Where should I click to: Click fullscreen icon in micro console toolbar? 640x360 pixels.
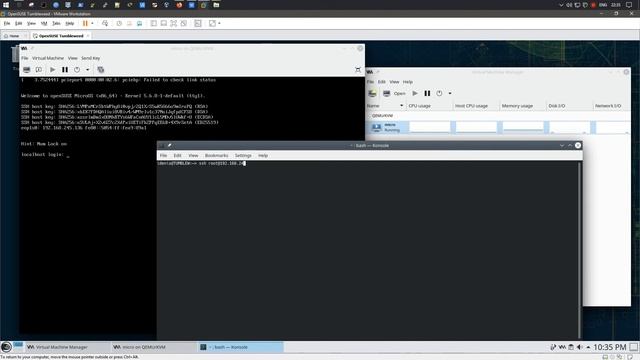(x=358, y=70)
